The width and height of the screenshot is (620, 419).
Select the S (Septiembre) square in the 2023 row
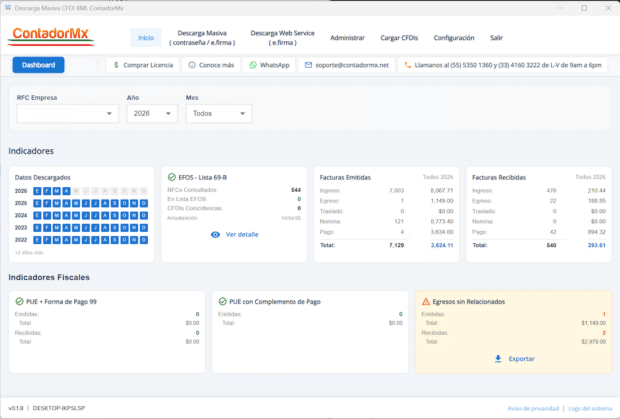click(x=115, y=228)
